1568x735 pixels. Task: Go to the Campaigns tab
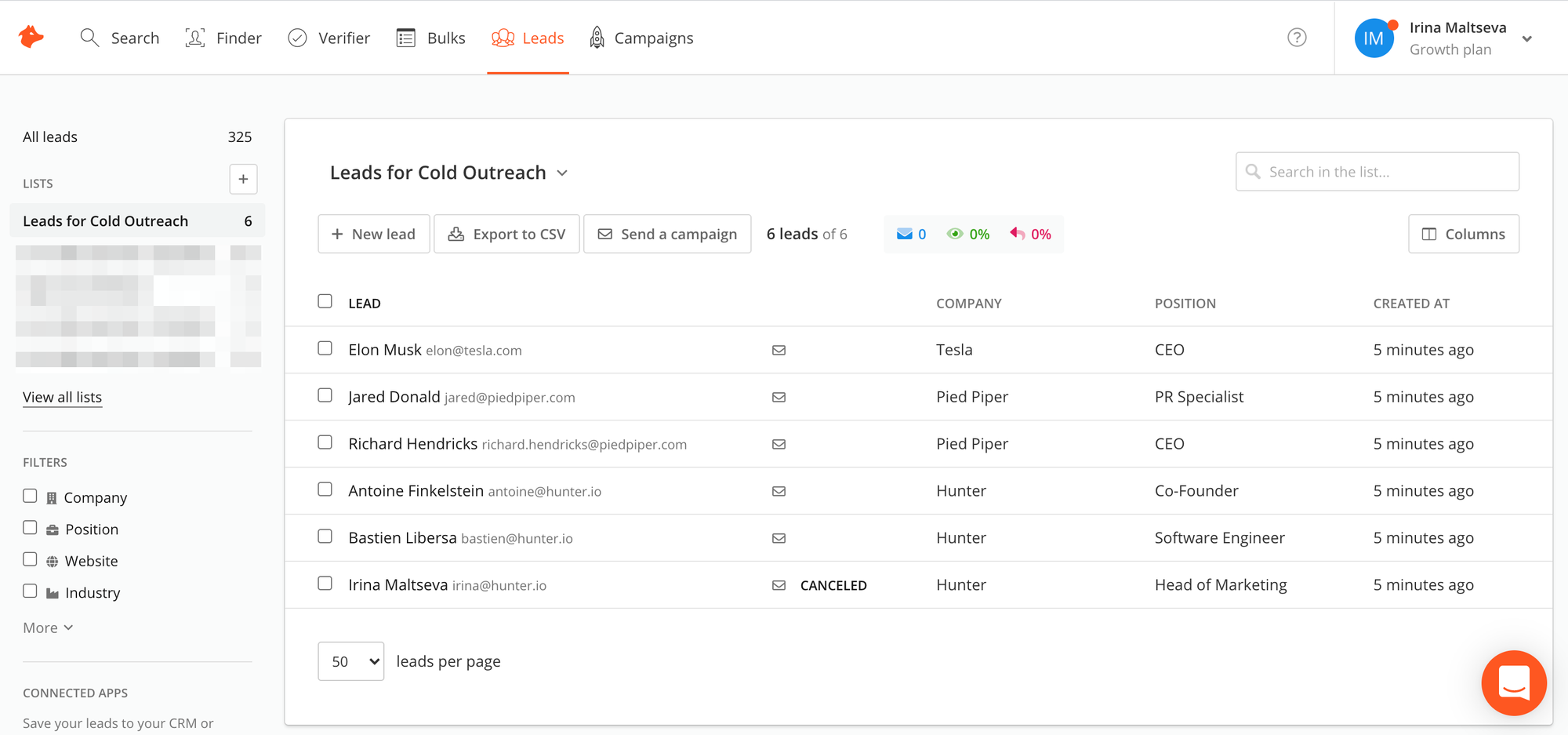click(641, 38)
